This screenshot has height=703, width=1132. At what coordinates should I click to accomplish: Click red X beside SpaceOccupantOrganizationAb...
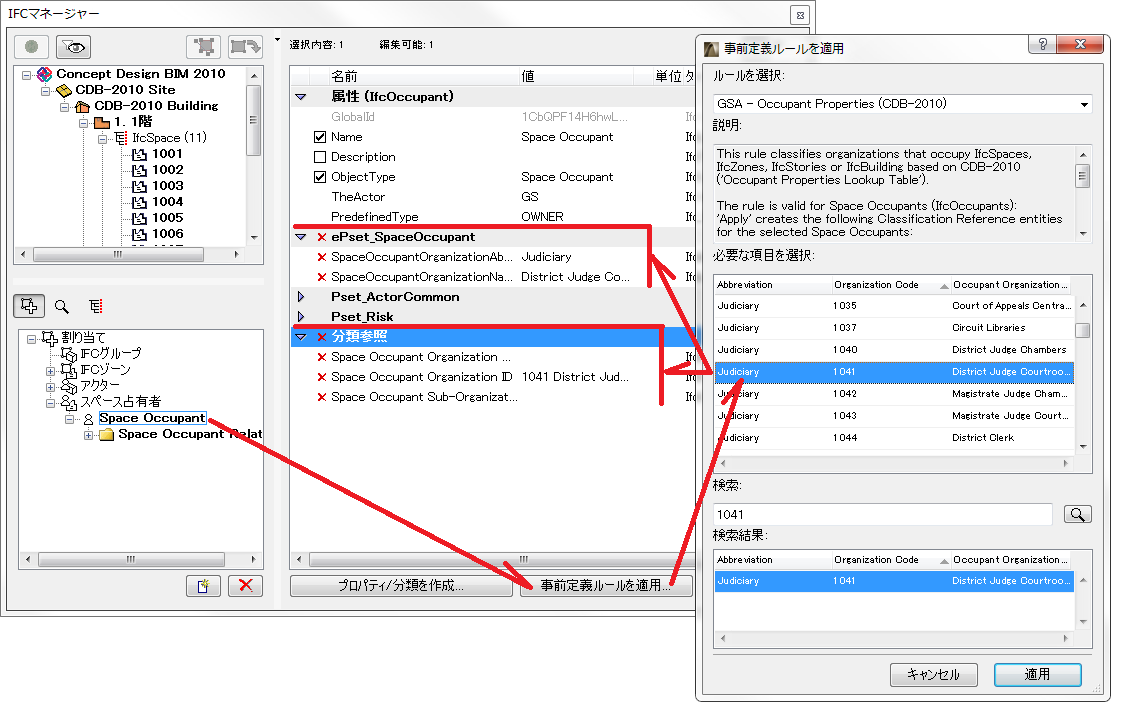click(322, 257)
